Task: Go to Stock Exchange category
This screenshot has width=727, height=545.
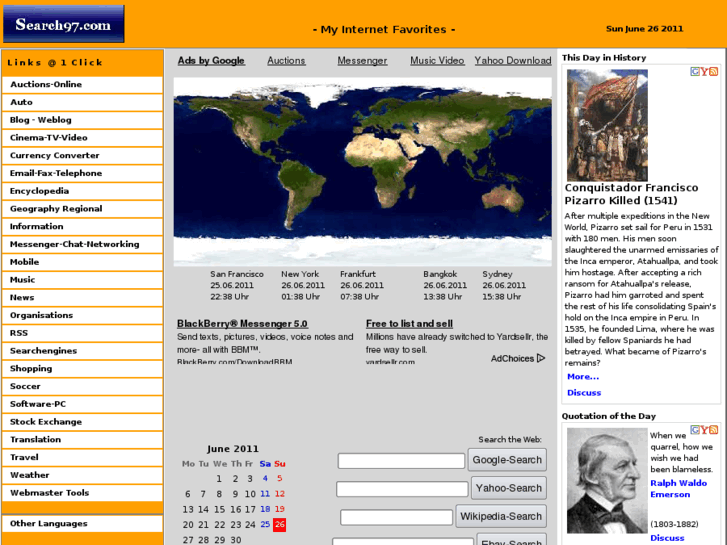Action: click(83, 422)
